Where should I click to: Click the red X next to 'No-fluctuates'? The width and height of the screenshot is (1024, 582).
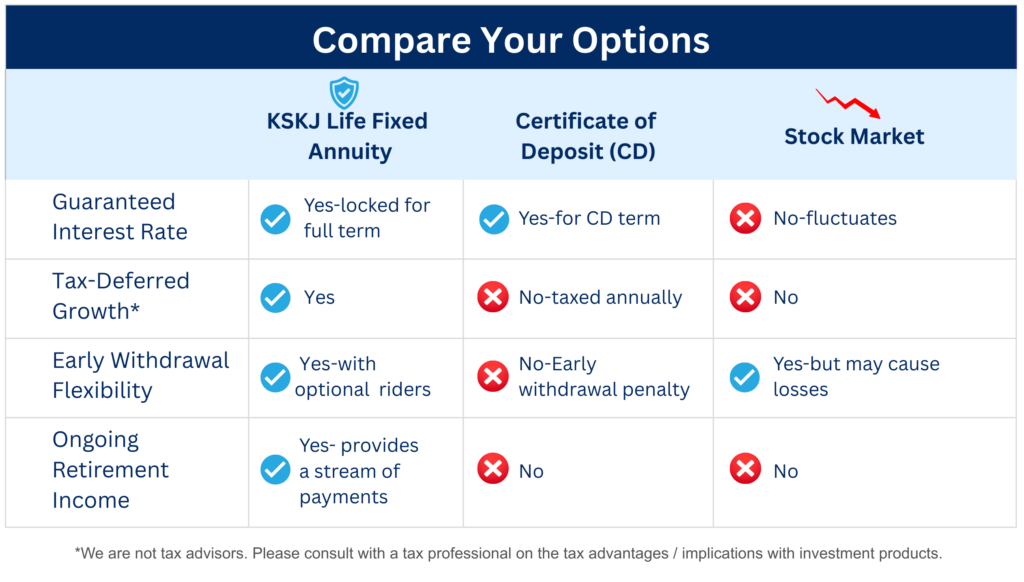745,218
